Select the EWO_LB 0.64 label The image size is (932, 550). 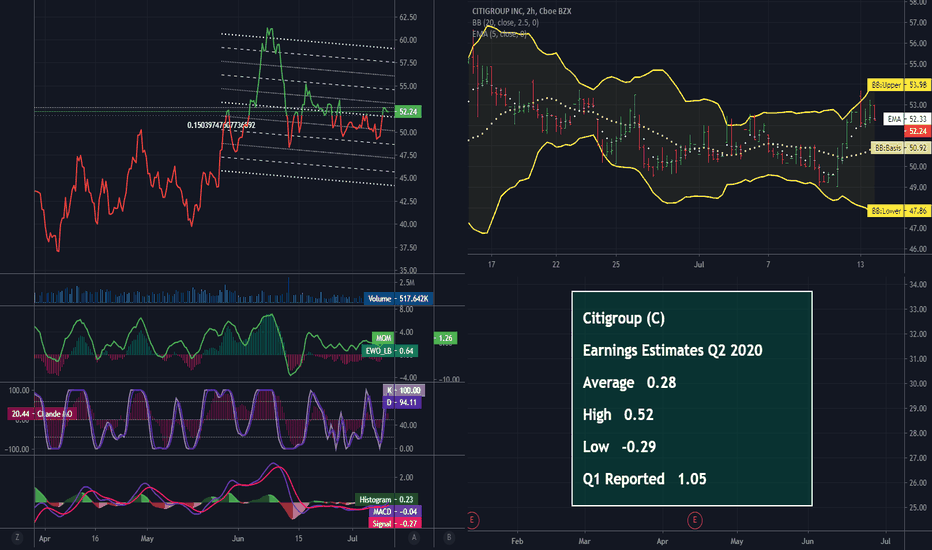coord(390,351)
